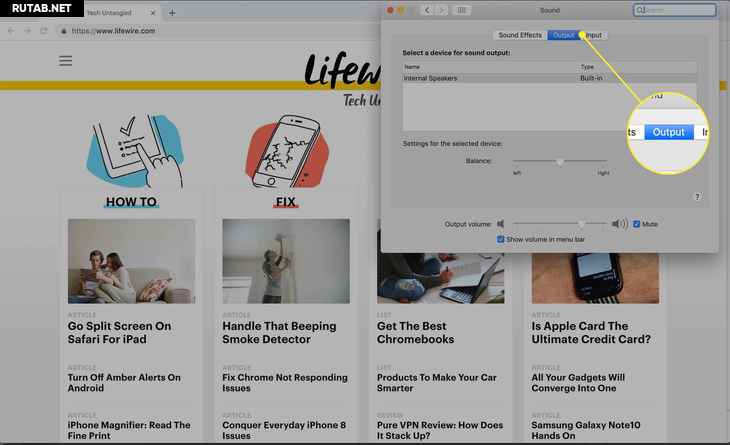
Task: Reload the Lifewire page
Action: (x=44, y=31)
